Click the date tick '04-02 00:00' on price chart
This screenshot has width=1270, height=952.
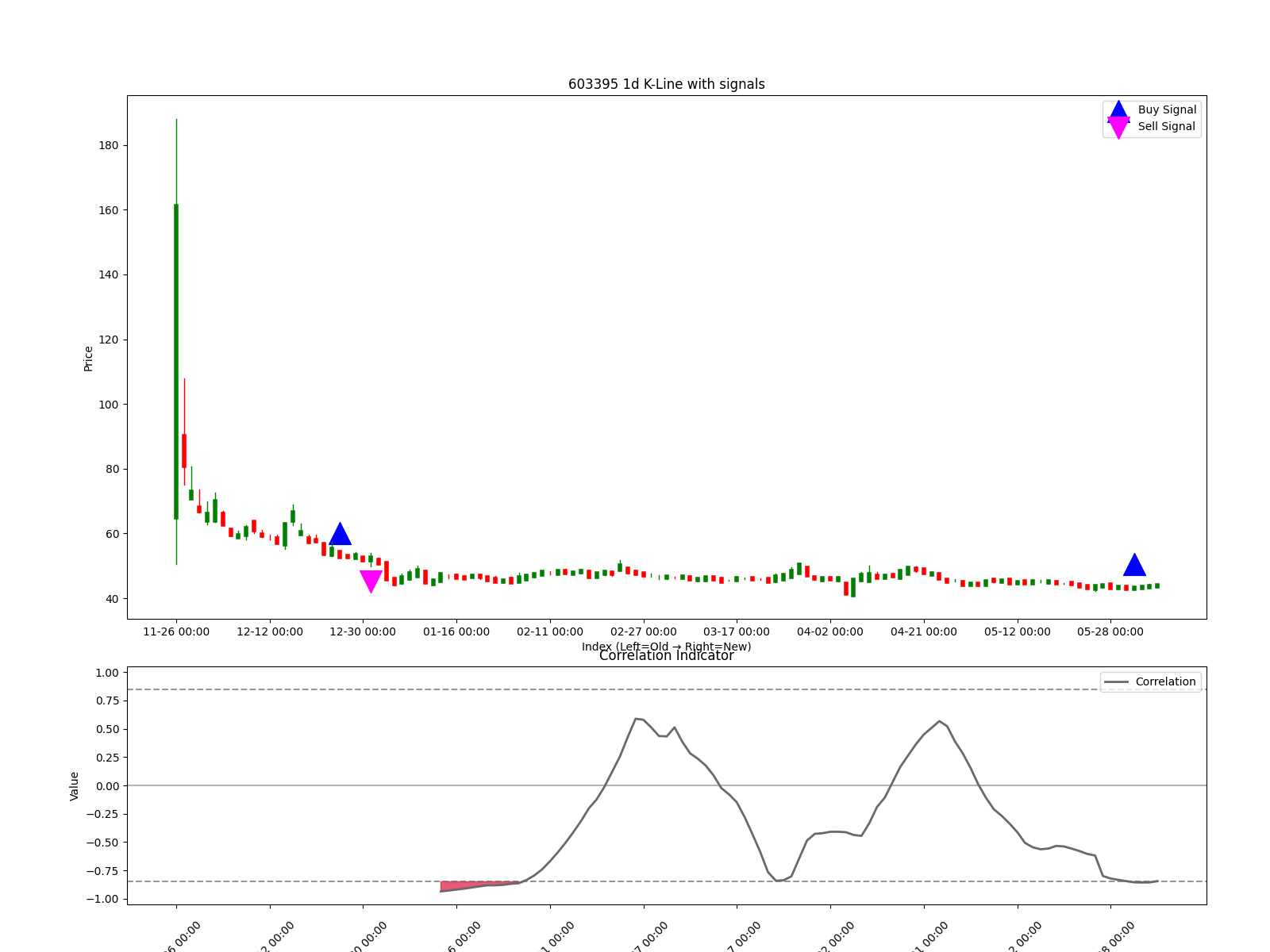pos(830,631)
